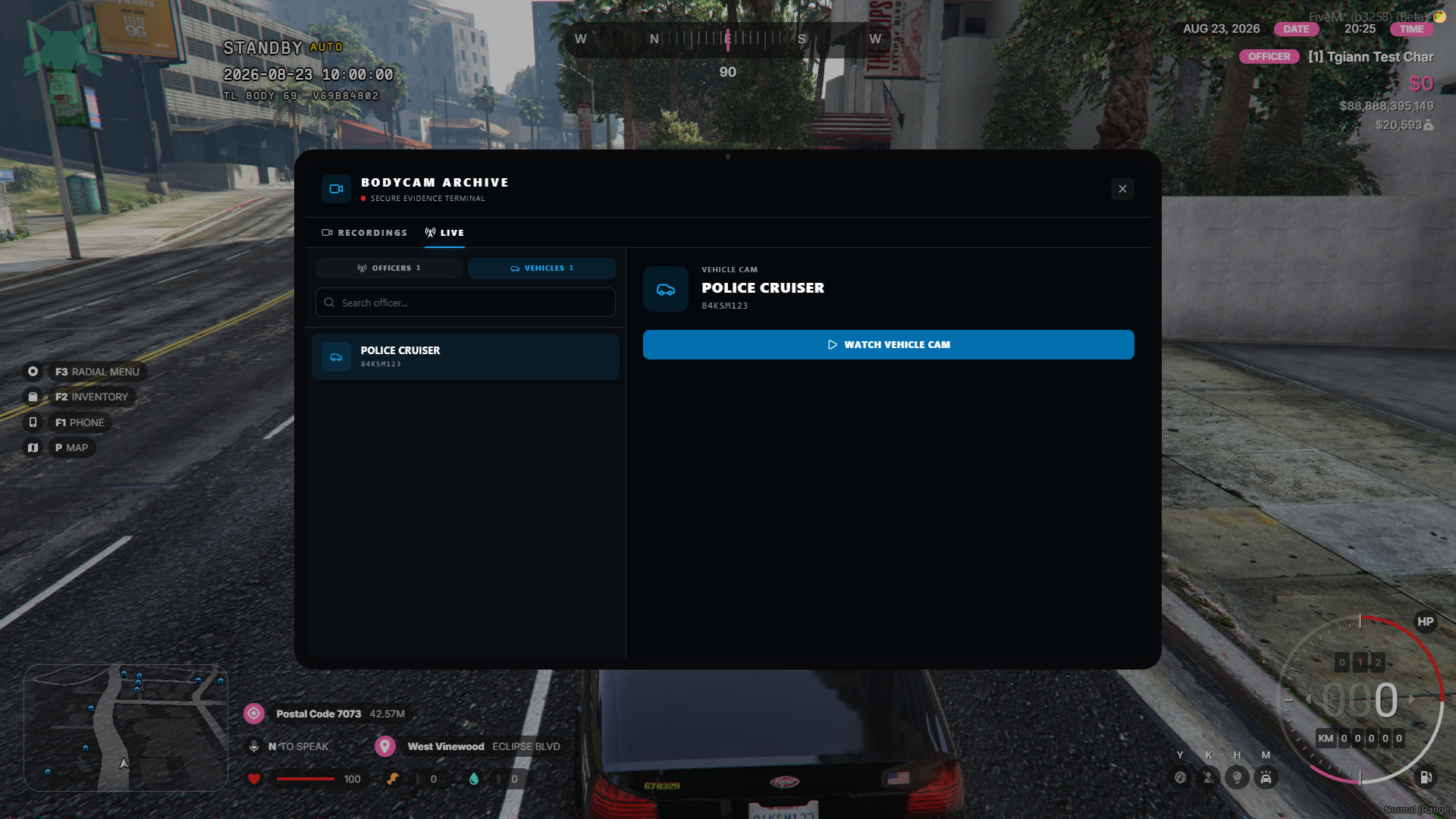The height and width of the screenshot is (819, 1456).
Task: Click the red health bar
Action: pyautogui.click(x=305, y=779)
